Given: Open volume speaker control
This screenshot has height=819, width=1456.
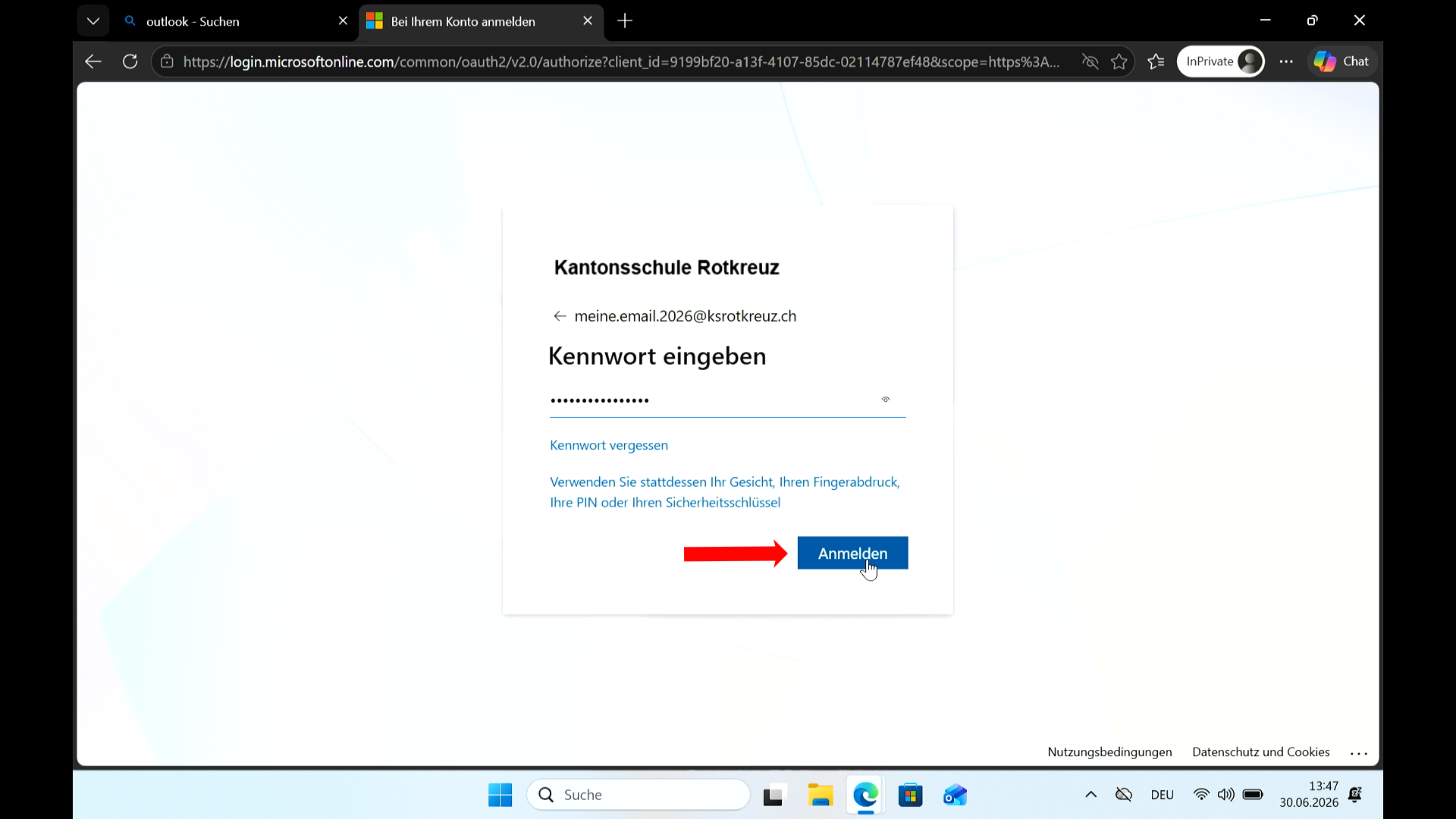Looking at the screenshot, I should [x=1225, y=795].
